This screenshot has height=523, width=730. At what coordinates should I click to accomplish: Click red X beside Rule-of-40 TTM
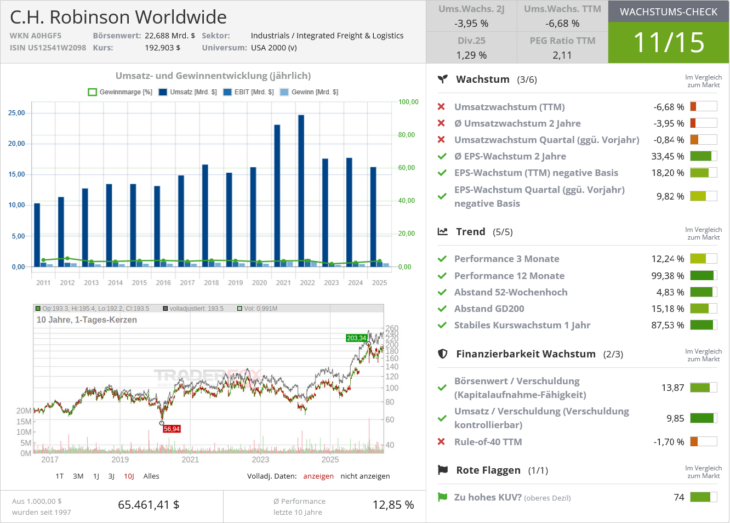(441, 441)
